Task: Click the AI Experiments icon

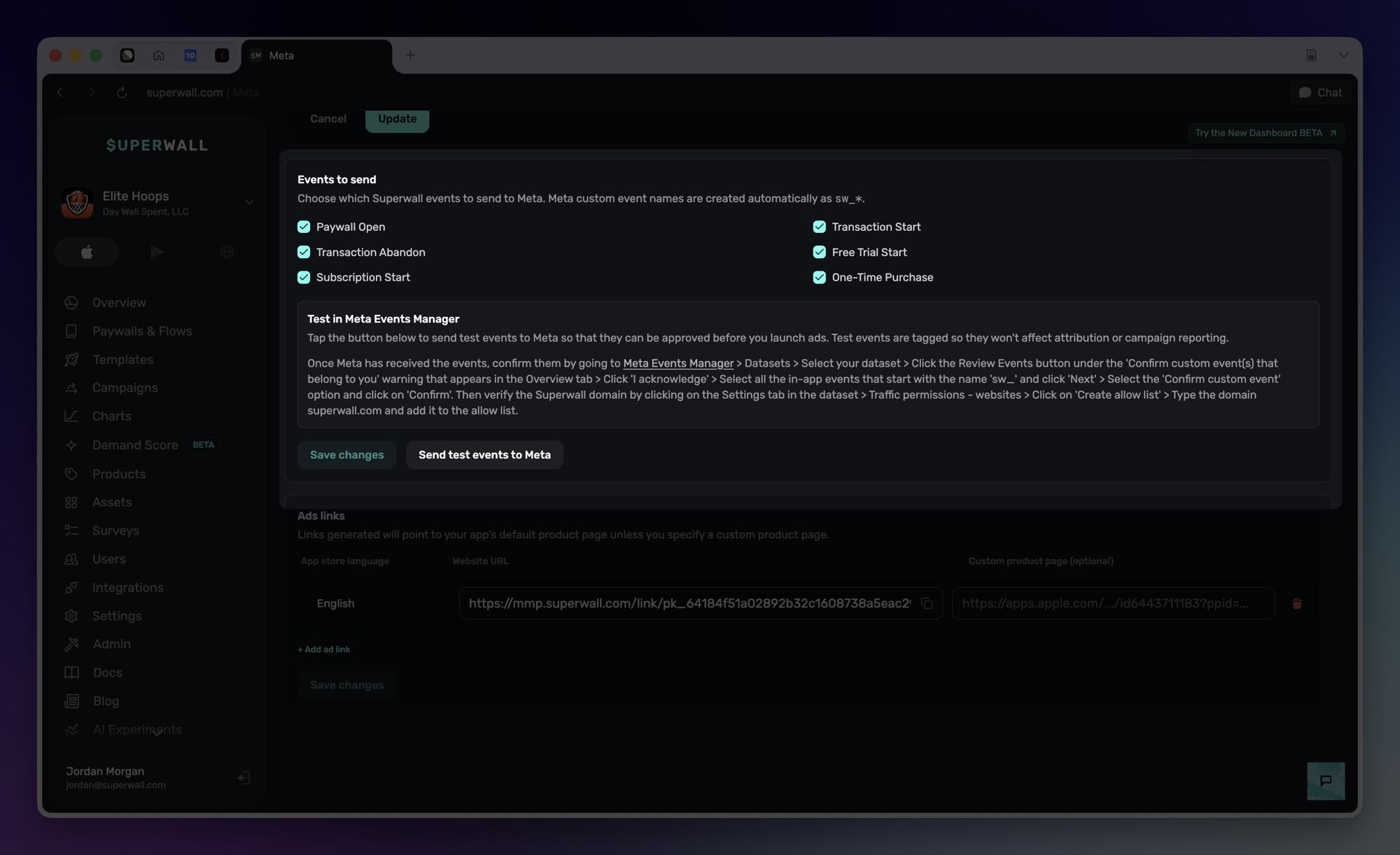Action: click(x=71, y=729)
